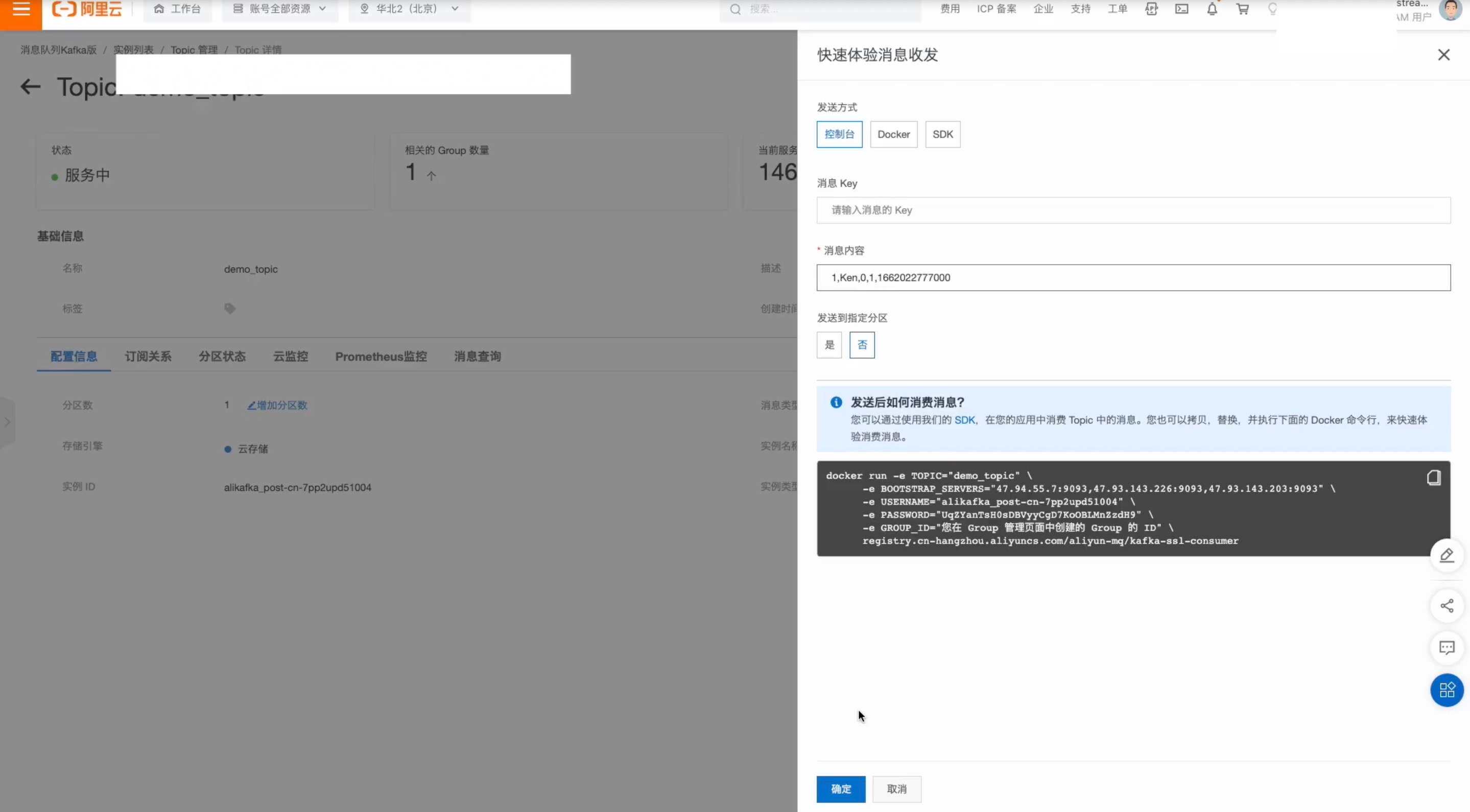
Task: Click the floating share icon
Action: 1446,606
